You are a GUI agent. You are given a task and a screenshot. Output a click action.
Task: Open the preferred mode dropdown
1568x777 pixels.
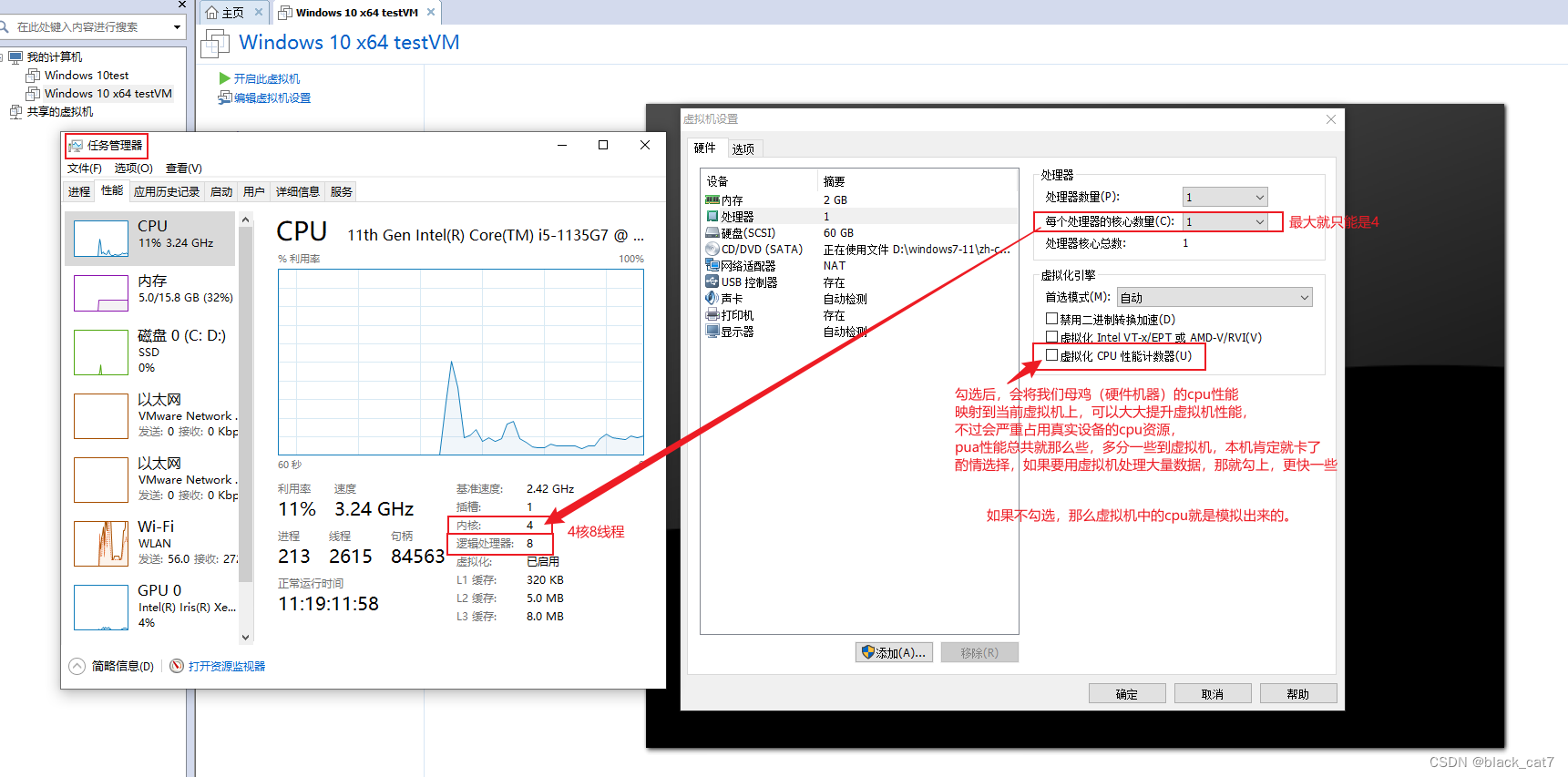click(1214, 297)
